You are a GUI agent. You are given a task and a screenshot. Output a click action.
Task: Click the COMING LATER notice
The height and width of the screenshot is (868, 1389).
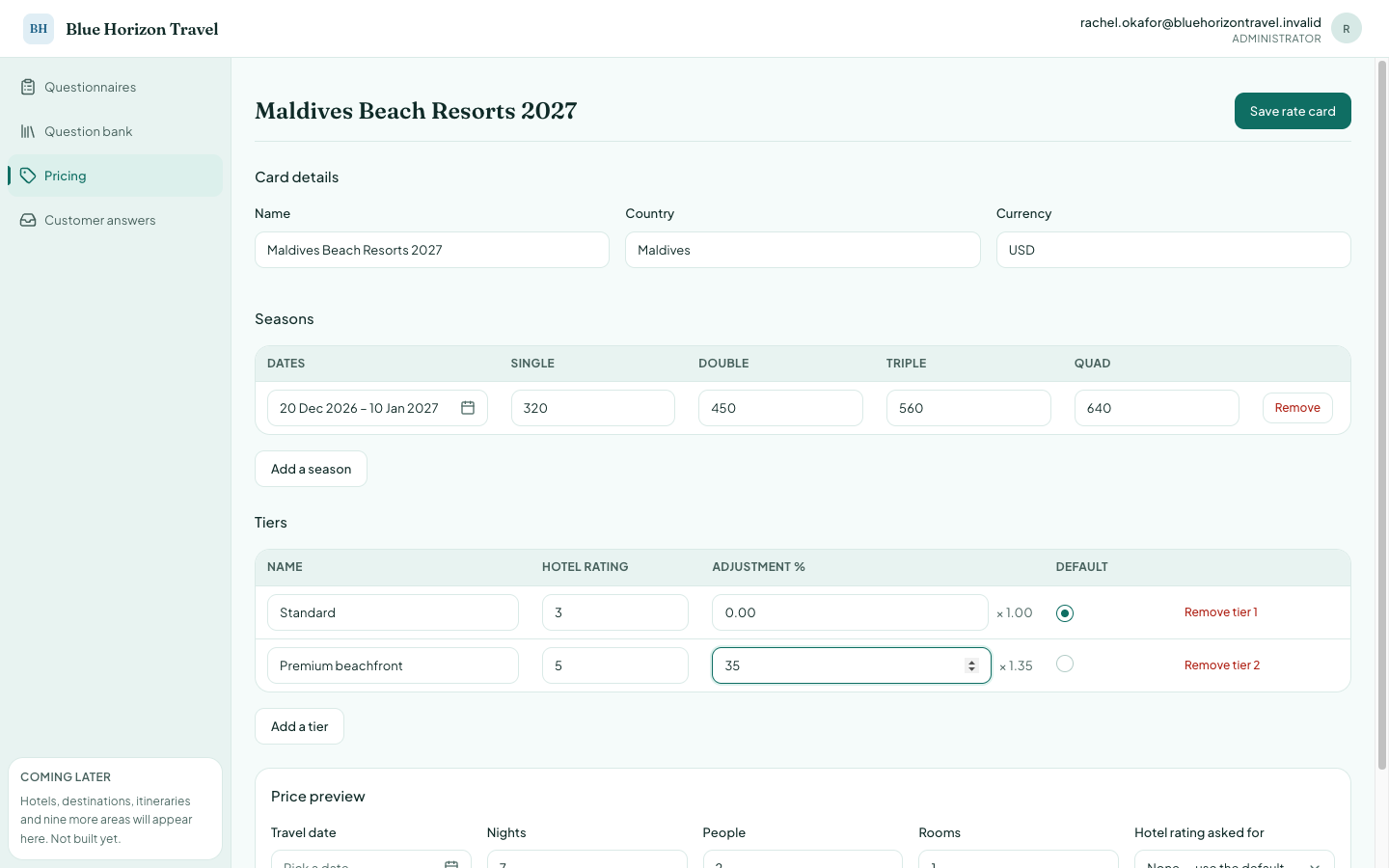click(115, 808)
